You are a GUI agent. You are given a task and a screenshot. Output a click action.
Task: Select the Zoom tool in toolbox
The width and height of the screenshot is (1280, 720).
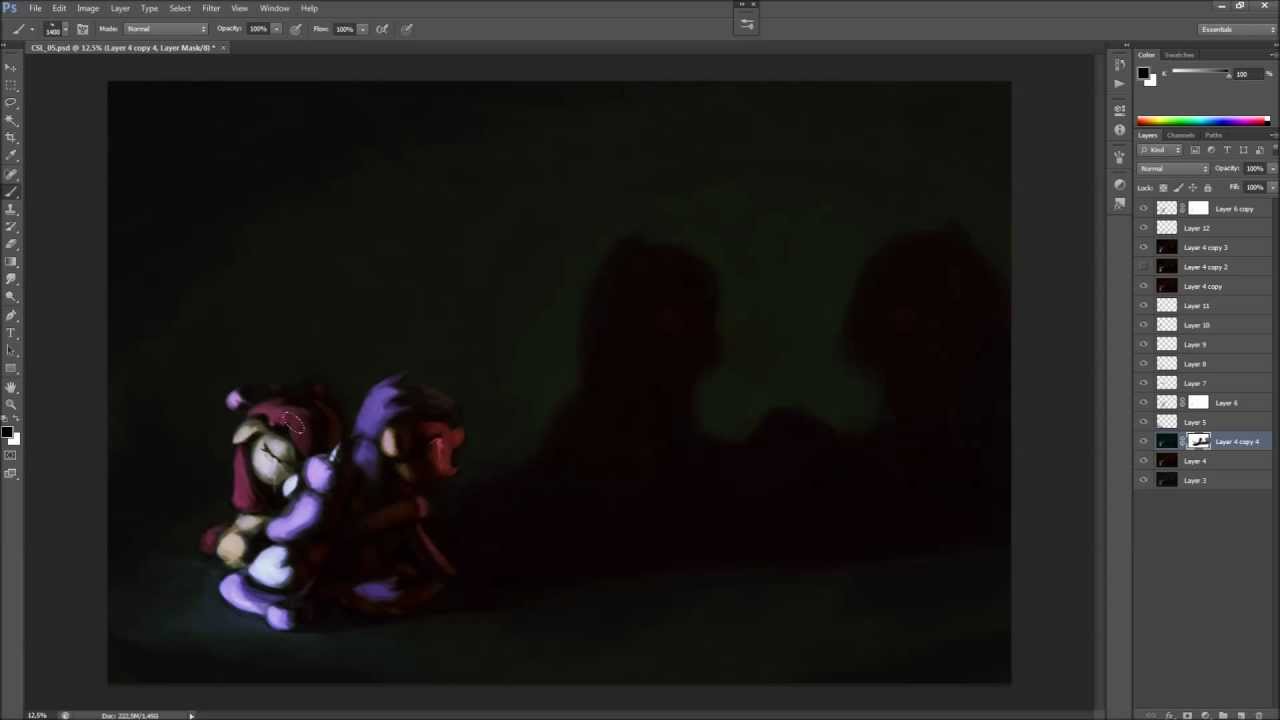point(11,404)
